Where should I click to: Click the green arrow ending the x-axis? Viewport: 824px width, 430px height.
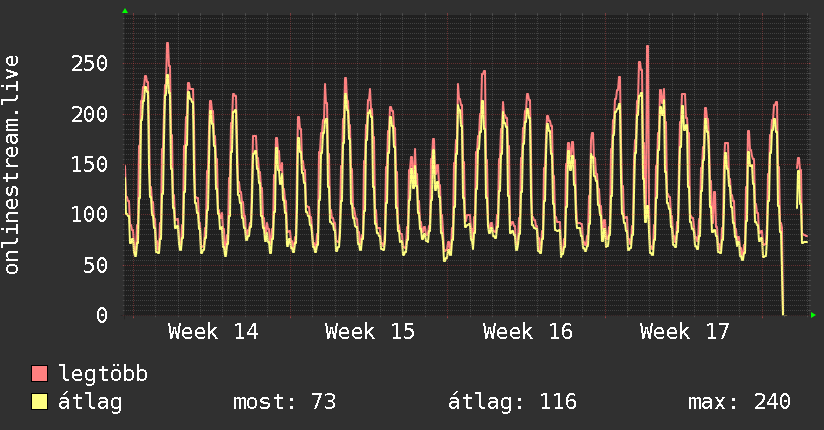[x=813, y=315]
